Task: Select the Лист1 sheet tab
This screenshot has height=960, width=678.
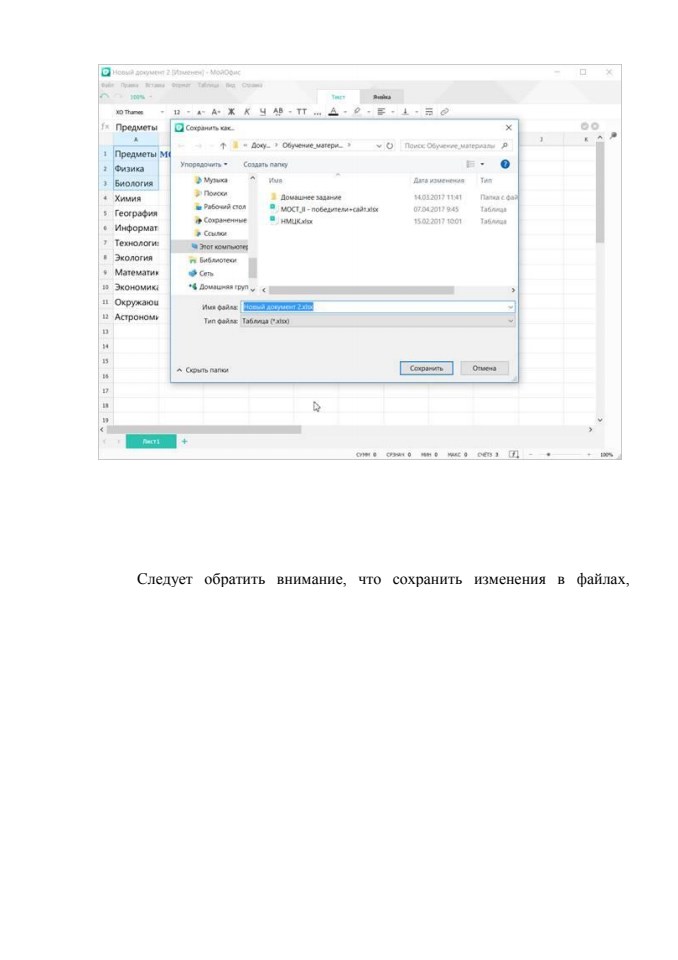Action: pyautogui.click(x=151, y=441)
